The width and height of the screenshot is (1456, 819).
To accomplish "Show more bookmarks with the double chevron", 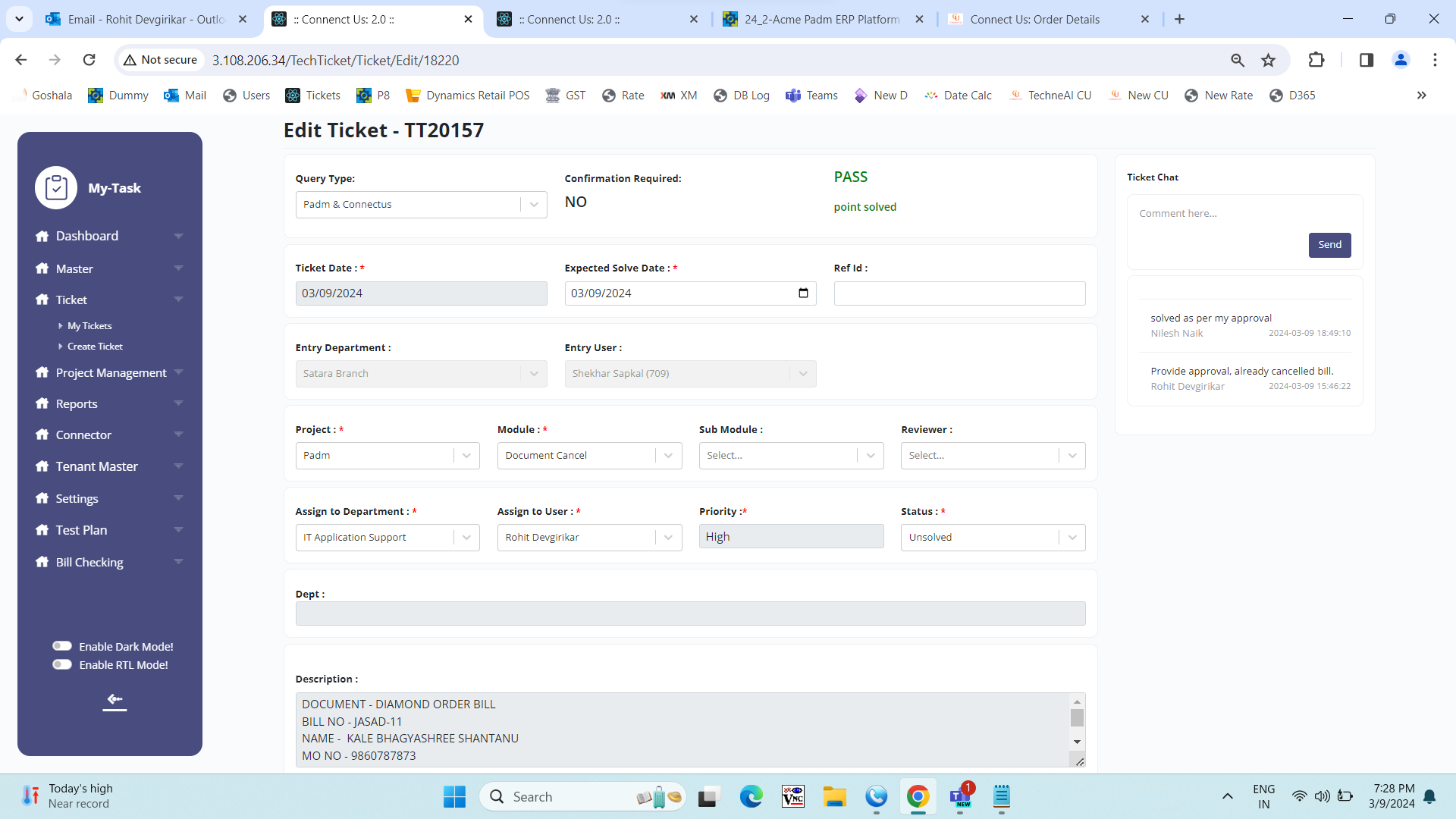I will pyautogui.click(x=1422, y=96).
